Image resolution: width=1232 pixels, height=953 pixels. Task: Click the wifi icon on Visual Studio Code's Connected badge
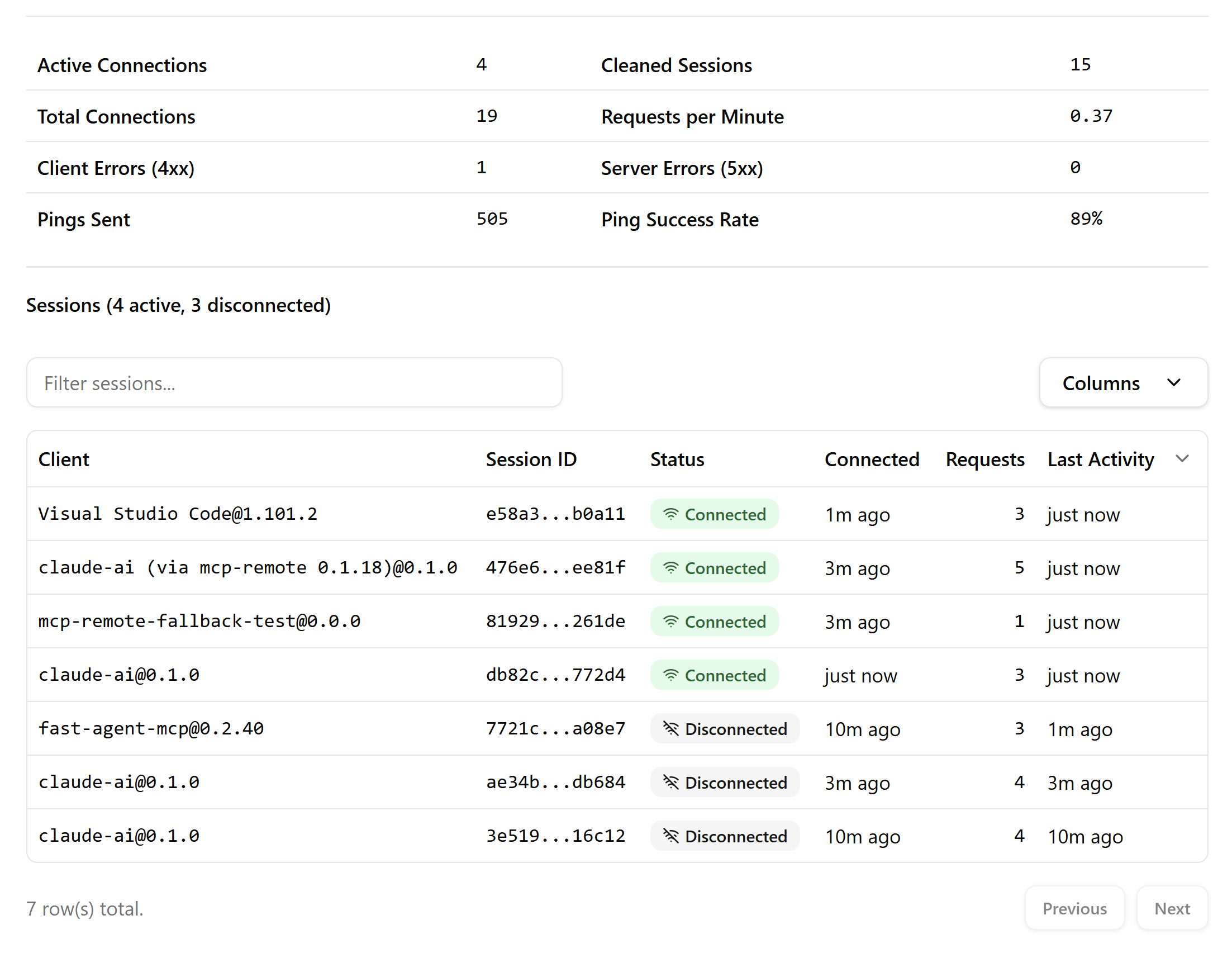tap(670, 514)
